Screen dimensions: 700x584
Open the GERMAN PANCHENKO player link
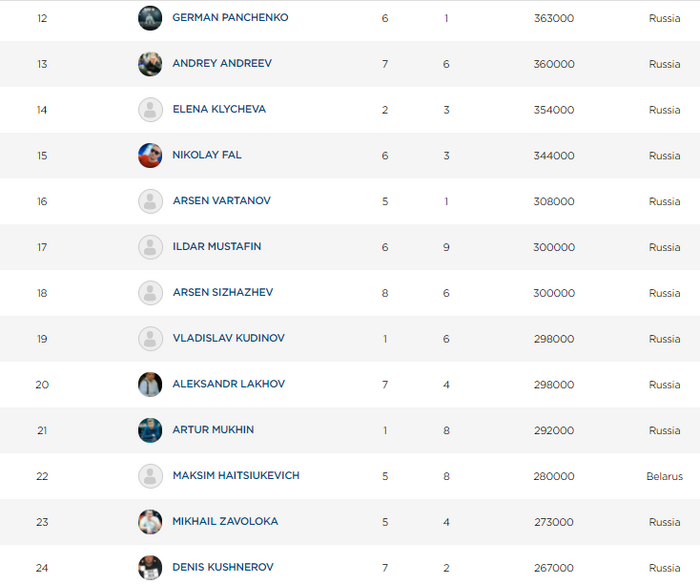click(x=230, y=17)
